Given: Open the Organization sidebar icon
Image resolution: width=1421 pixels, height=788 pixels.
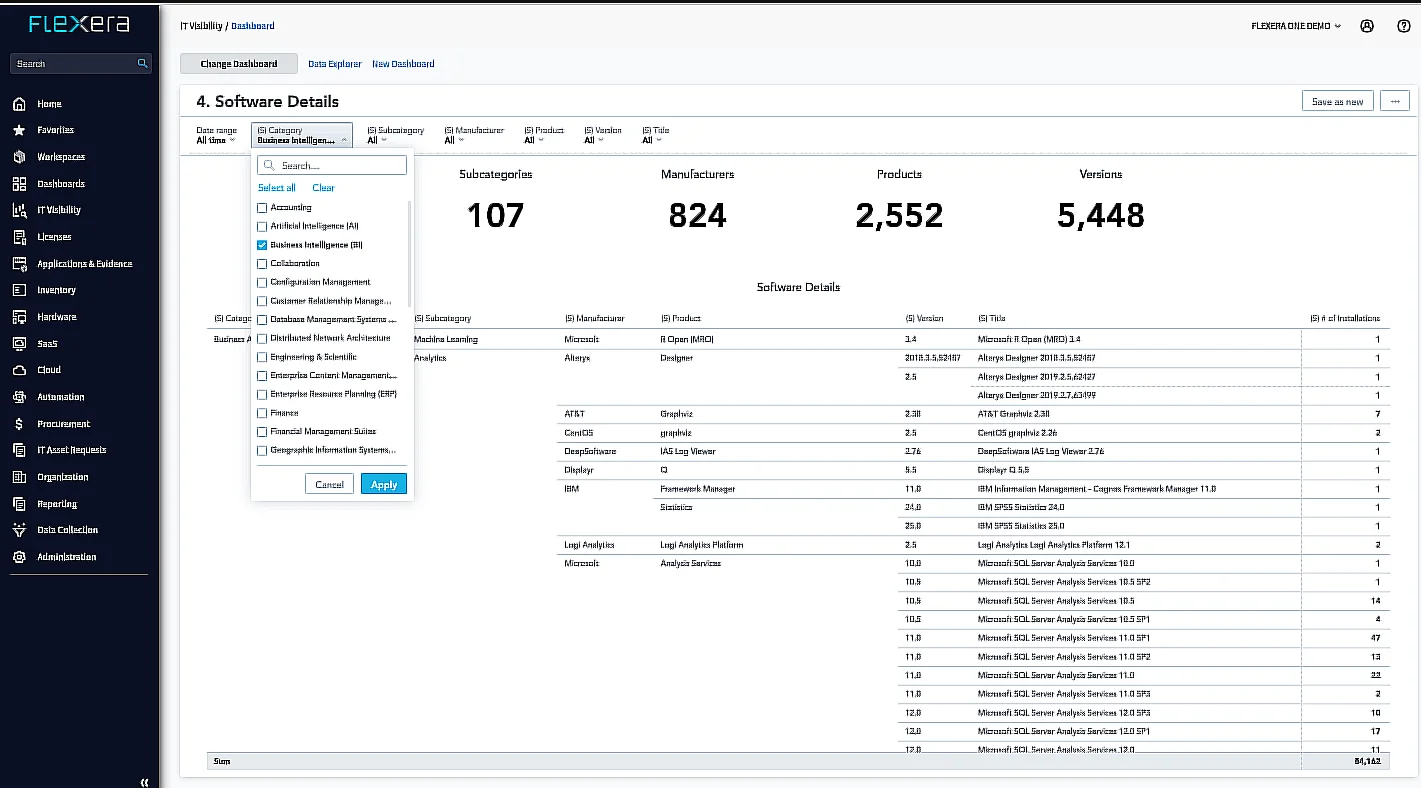Looking at the screenshot, I should click(18, 477).
